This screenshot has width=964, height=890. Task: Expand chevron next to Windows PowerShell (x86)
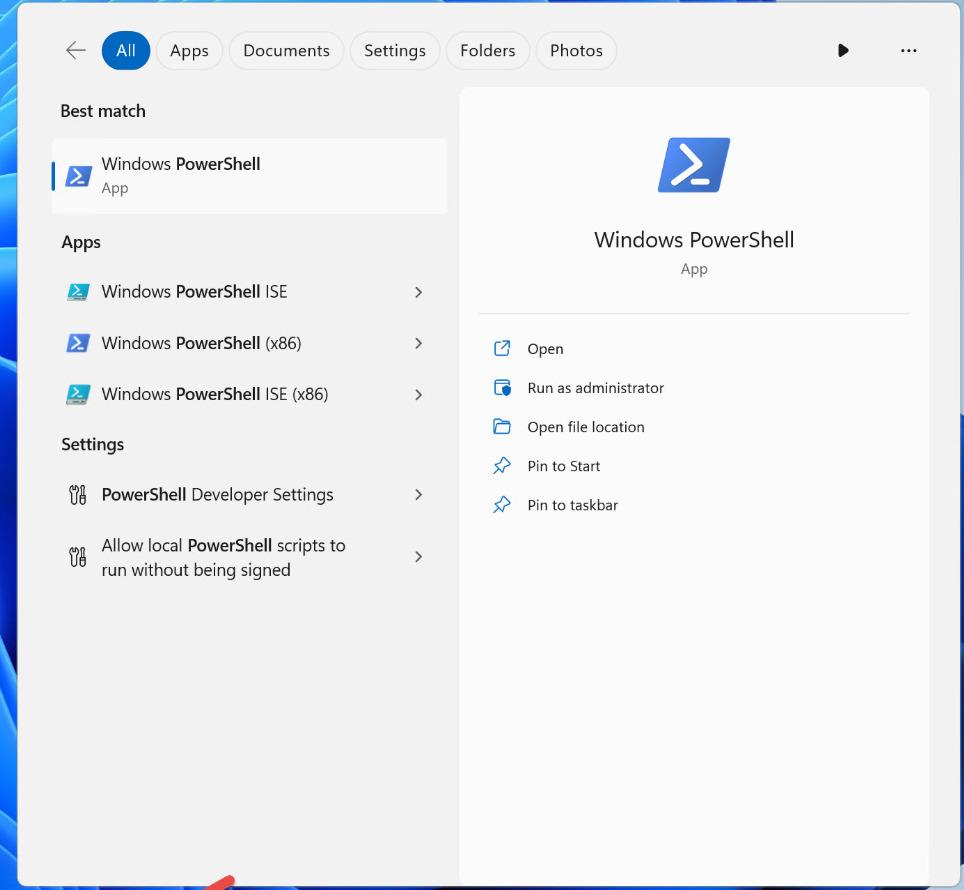[418, 343]
